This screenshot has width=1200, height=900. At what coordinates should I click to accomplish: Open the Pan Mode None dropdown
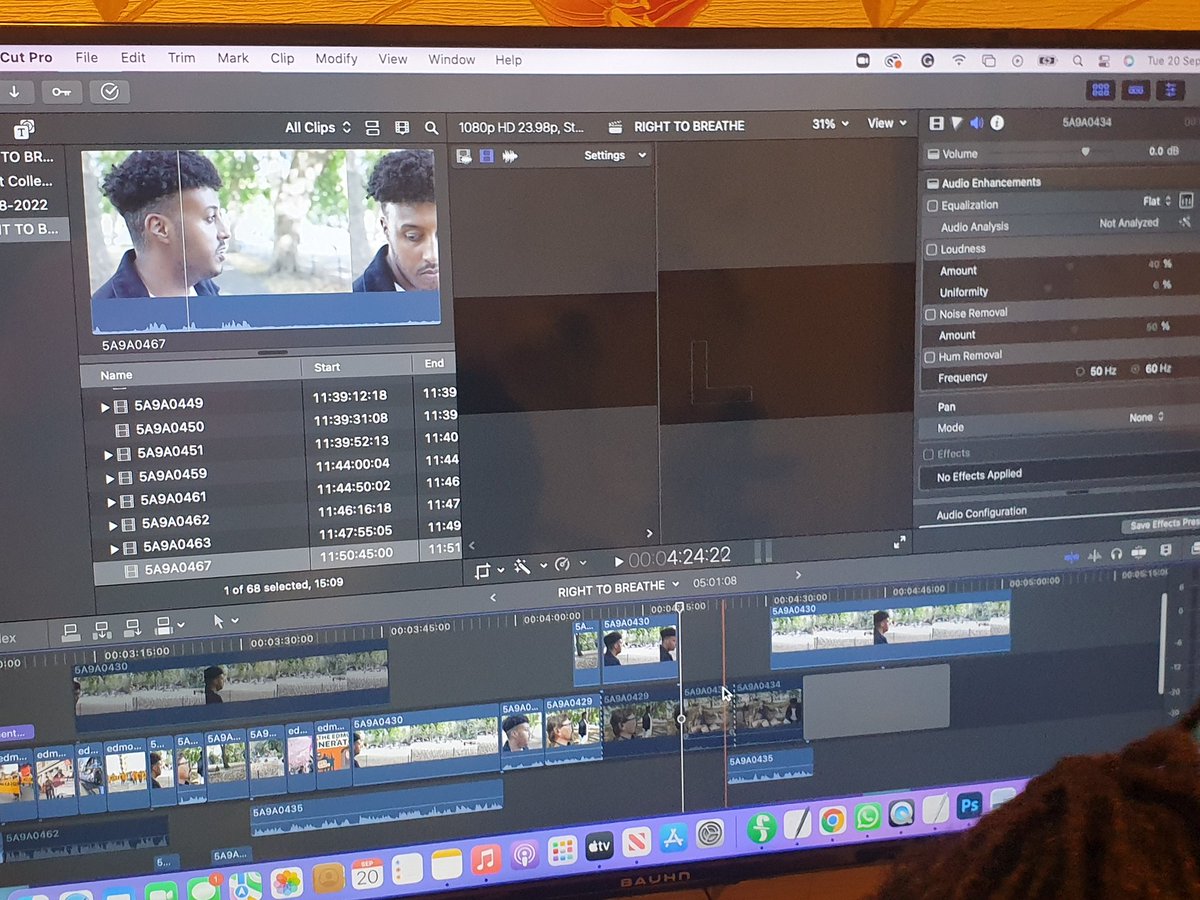(1146, 417)
